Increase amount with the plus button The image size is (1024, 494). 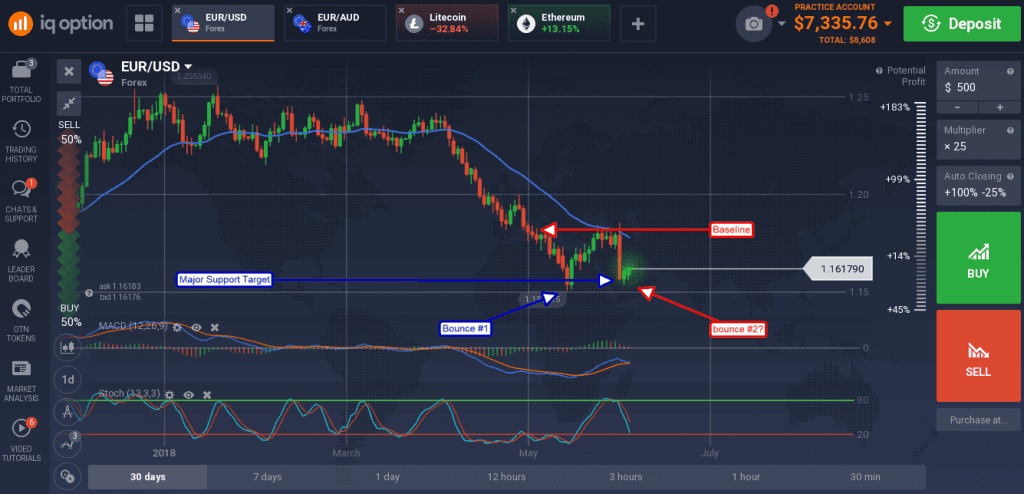tap(999, 107)
